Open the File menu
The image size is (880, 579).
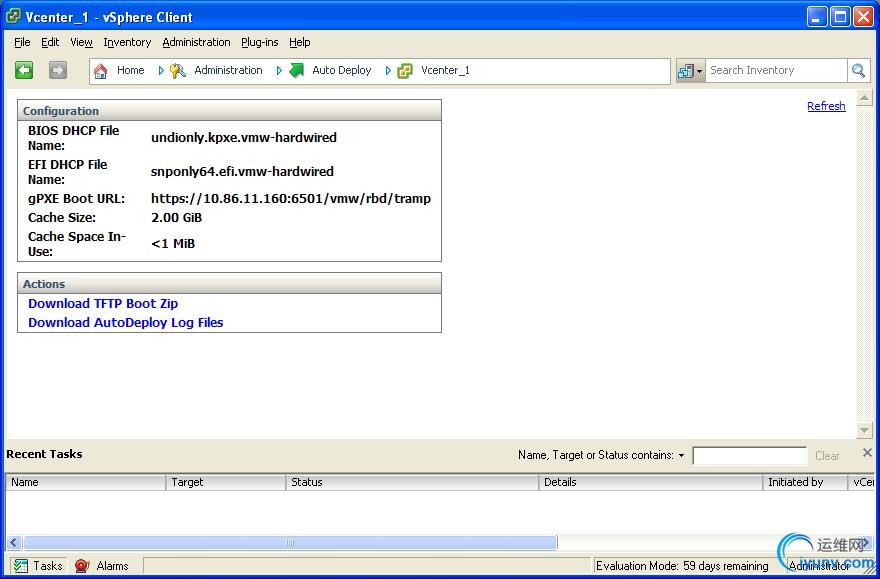click(22, 42)
